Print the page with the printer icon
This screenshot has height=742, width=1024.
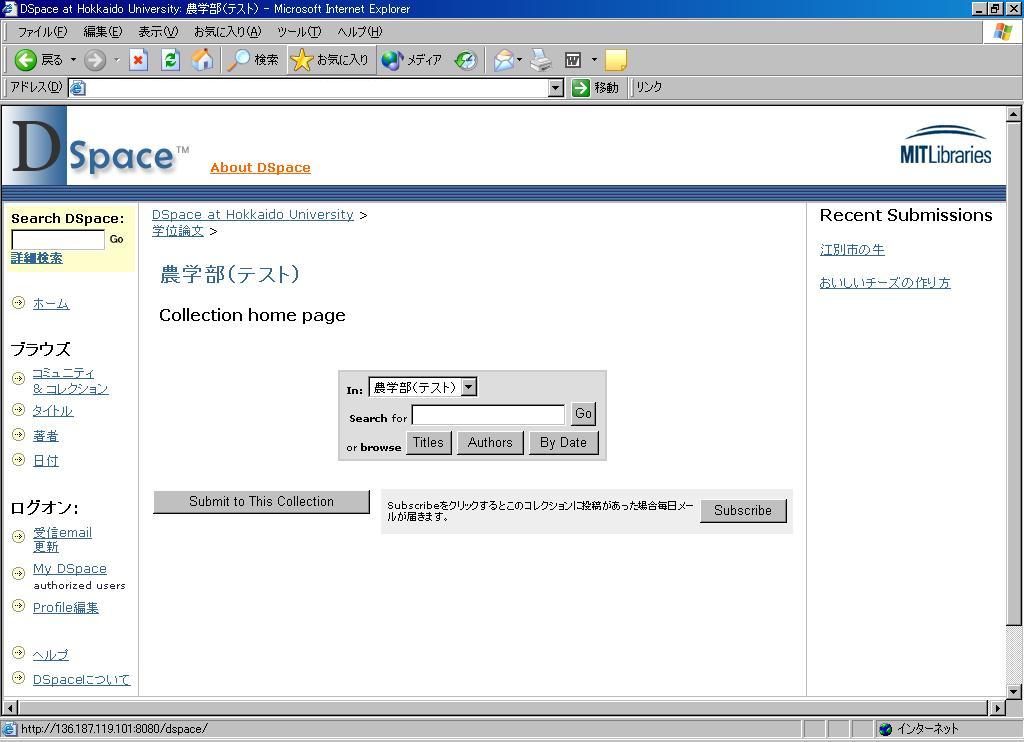tap(541, 60)
